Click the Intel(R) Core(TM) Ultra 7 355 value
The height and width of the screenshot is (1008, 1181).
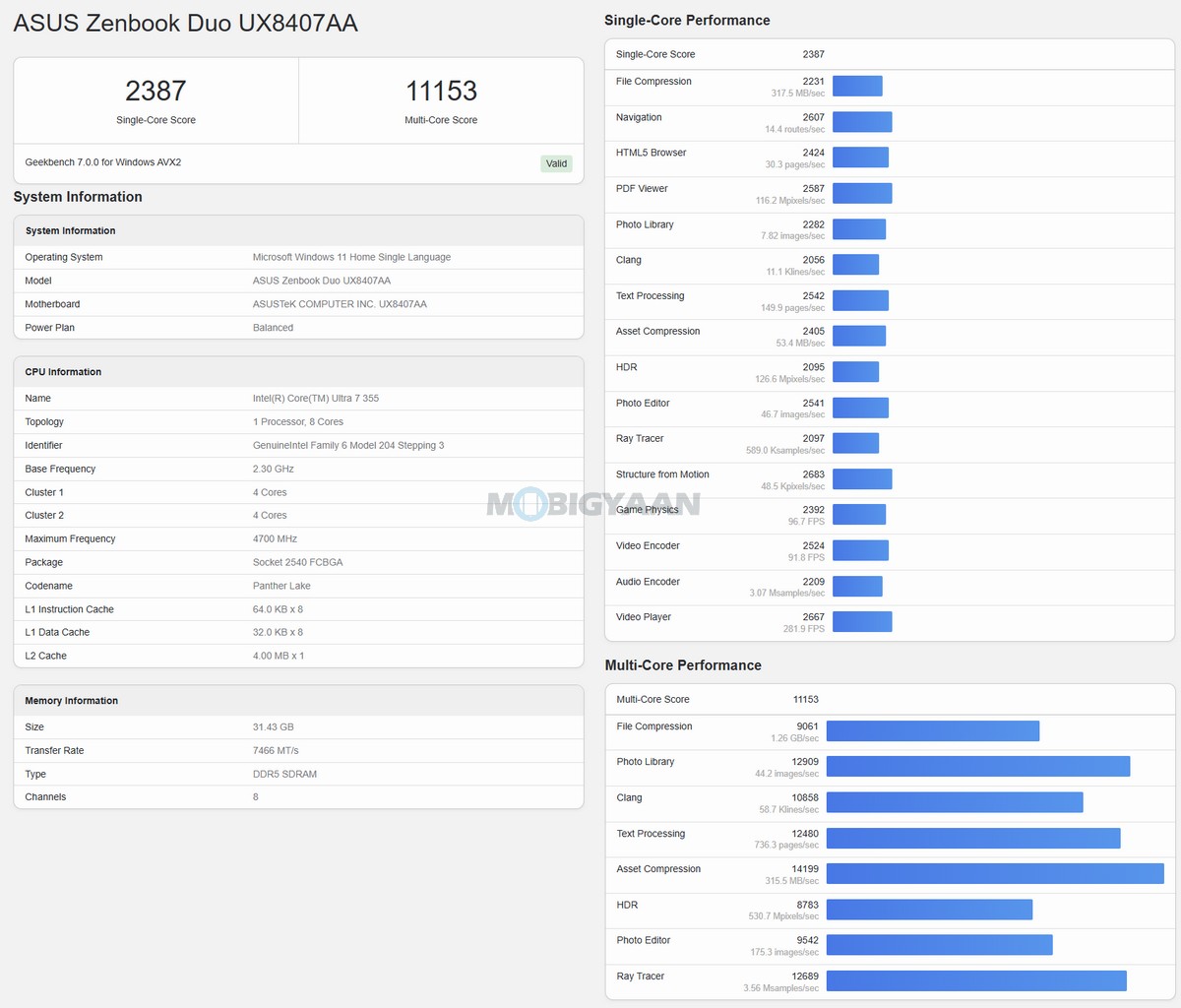[315, 399]
